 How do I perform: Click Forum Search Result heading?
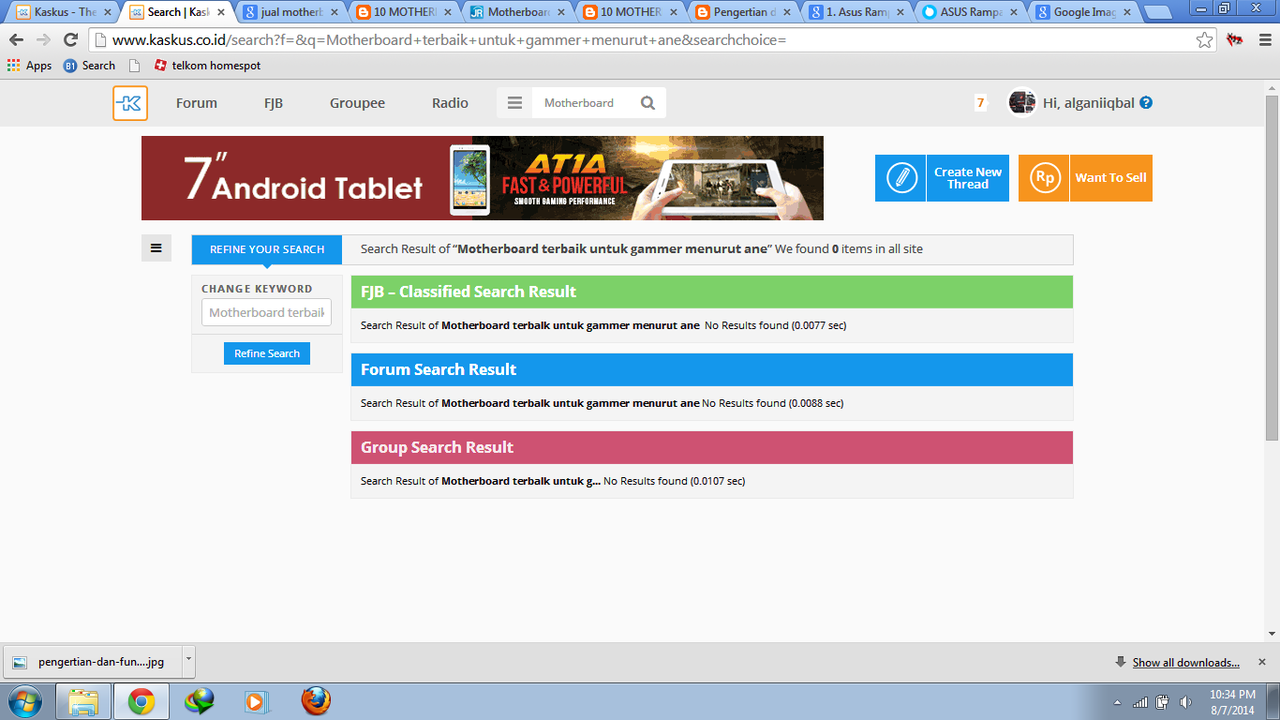(x=438, y=370)
